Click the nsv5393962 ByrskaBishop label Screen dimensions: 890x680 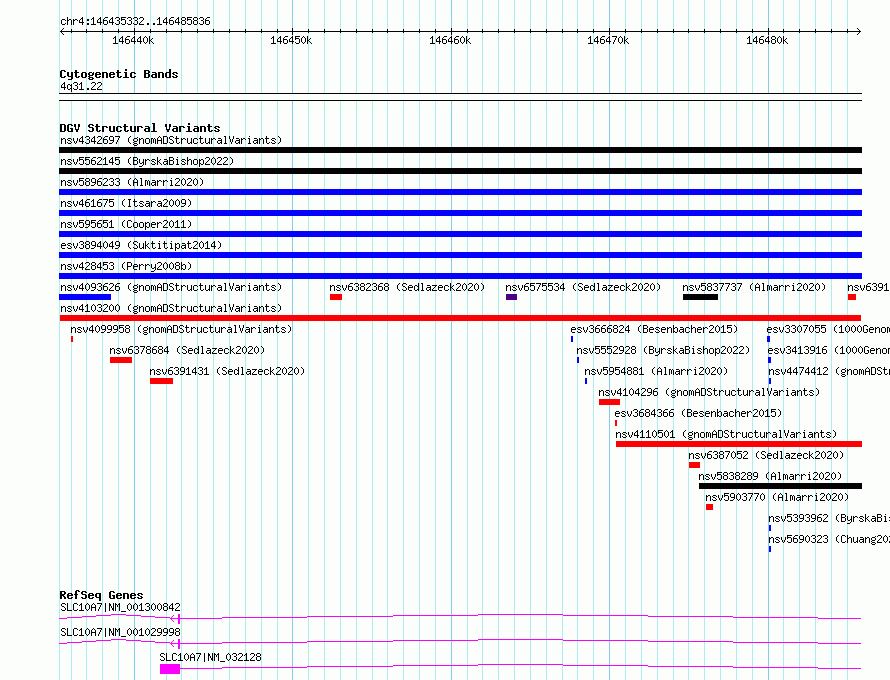pyautogui.click(x=829, y=518)
